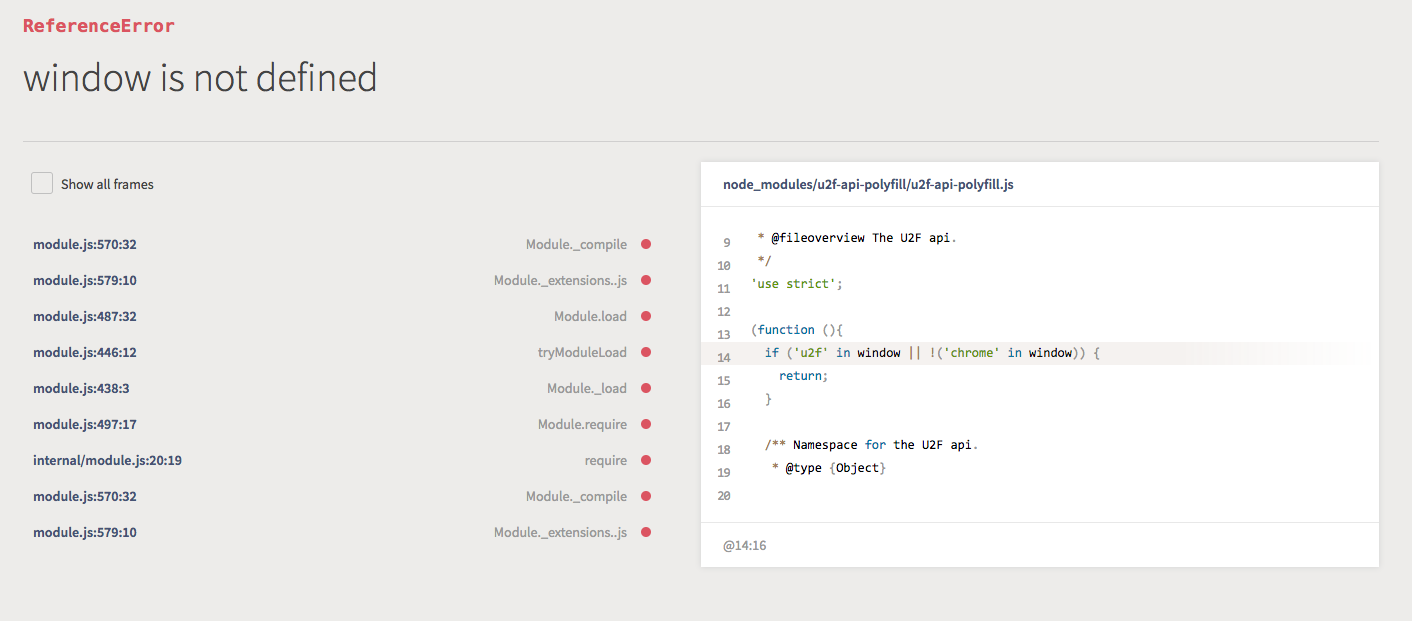The width and height of the screenshot is (1412, 621).
Task: Enable the Show all frames checkbox
Action: click(42, 183)
